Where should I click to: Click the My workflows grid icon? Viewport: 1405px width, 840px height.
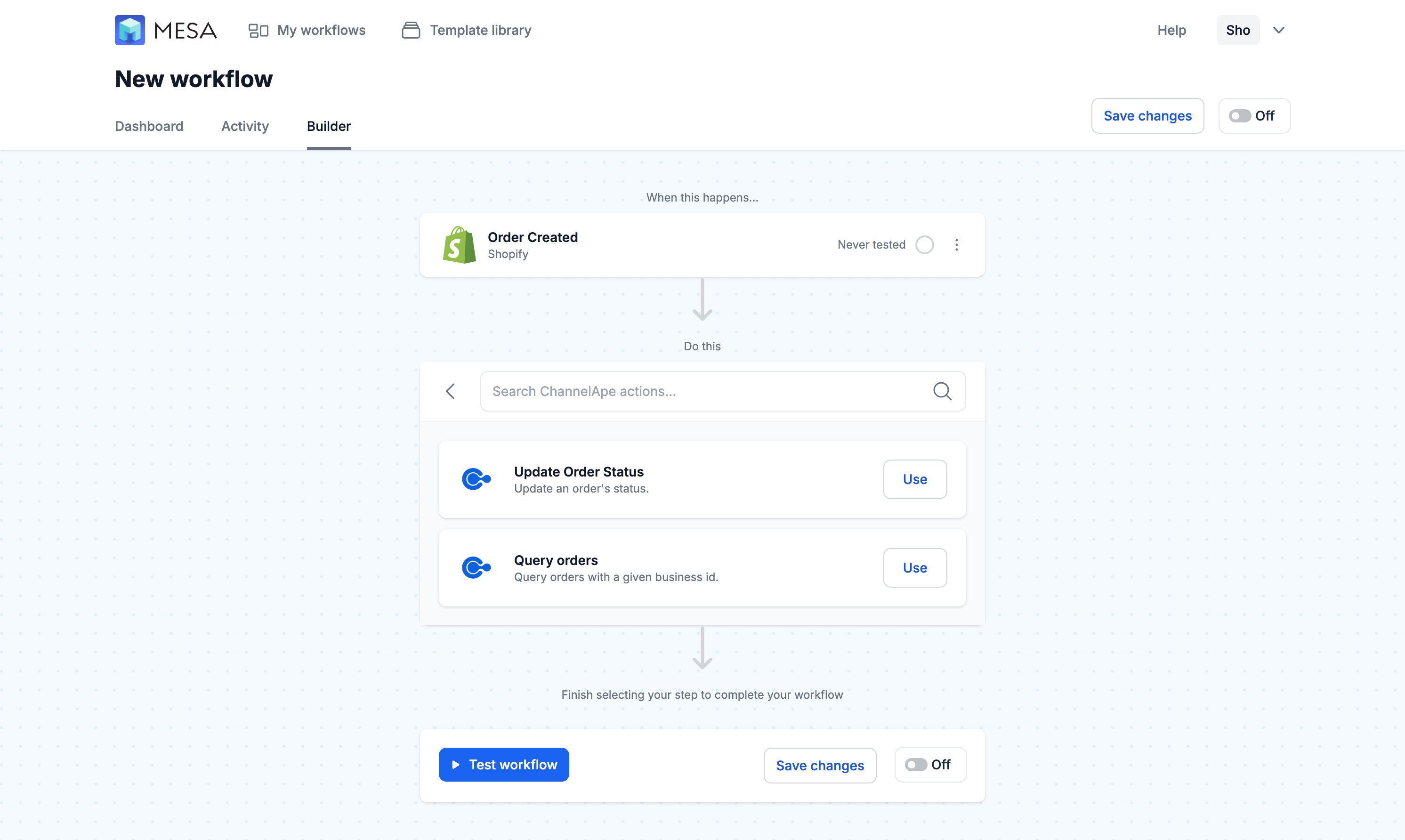tap(258, 31)
